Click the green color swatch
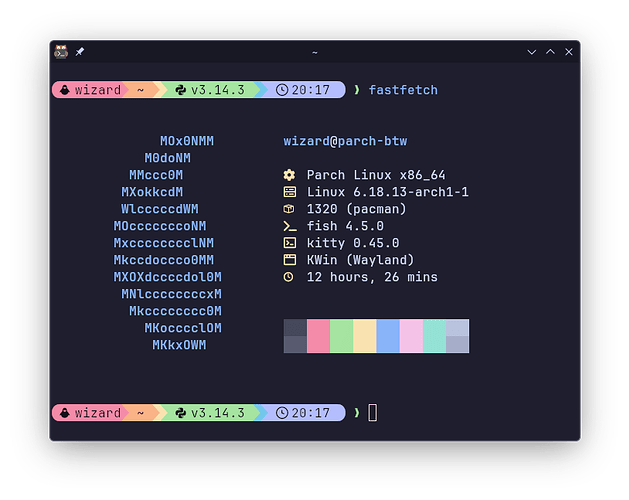The image size is (629, 500). 342,336
